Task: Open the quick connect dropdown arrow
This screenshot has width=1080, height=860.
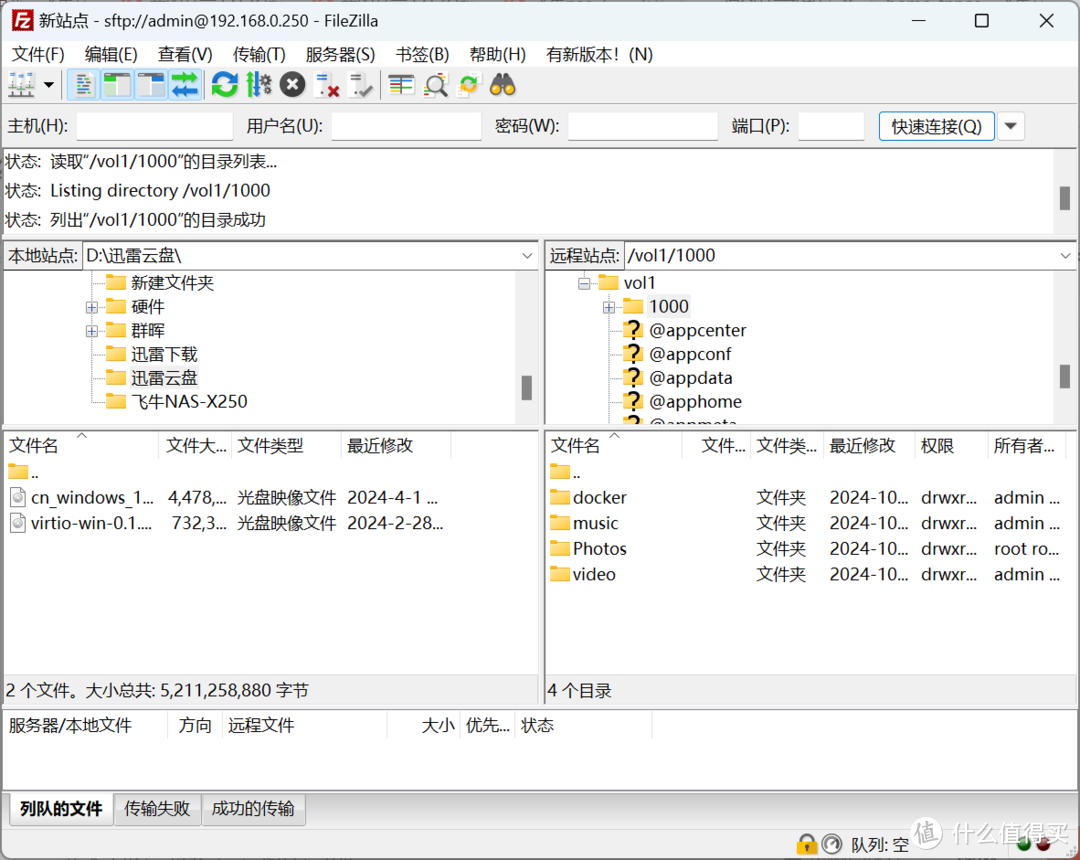Action: tap(1010, 126)
